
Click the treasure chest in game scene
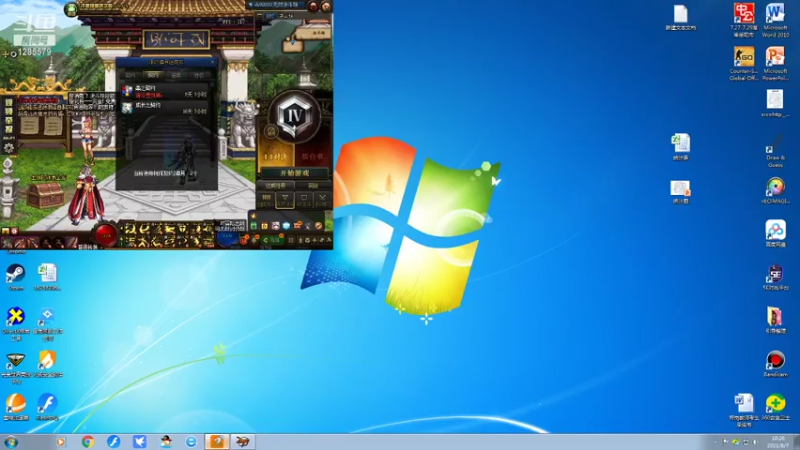click(46, 195)
